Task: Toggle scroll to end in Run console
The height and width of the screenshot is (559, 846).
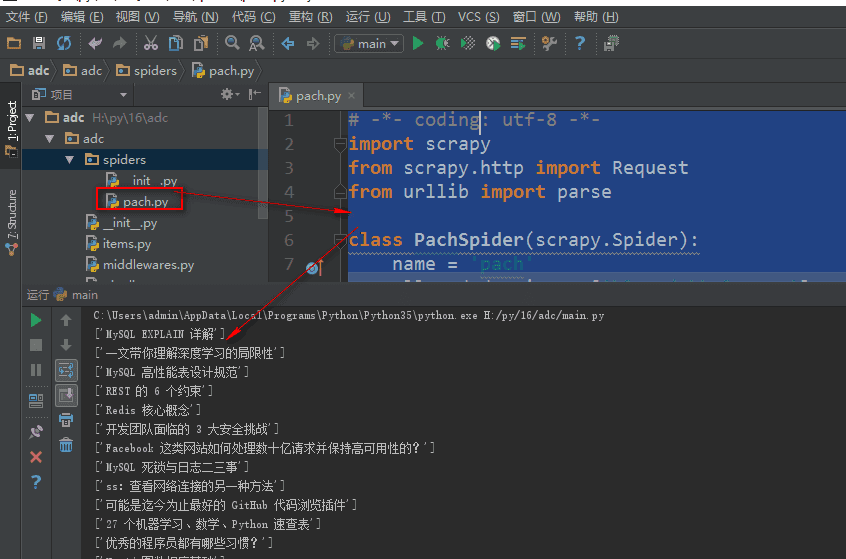Action: click(x=66, y=396)
